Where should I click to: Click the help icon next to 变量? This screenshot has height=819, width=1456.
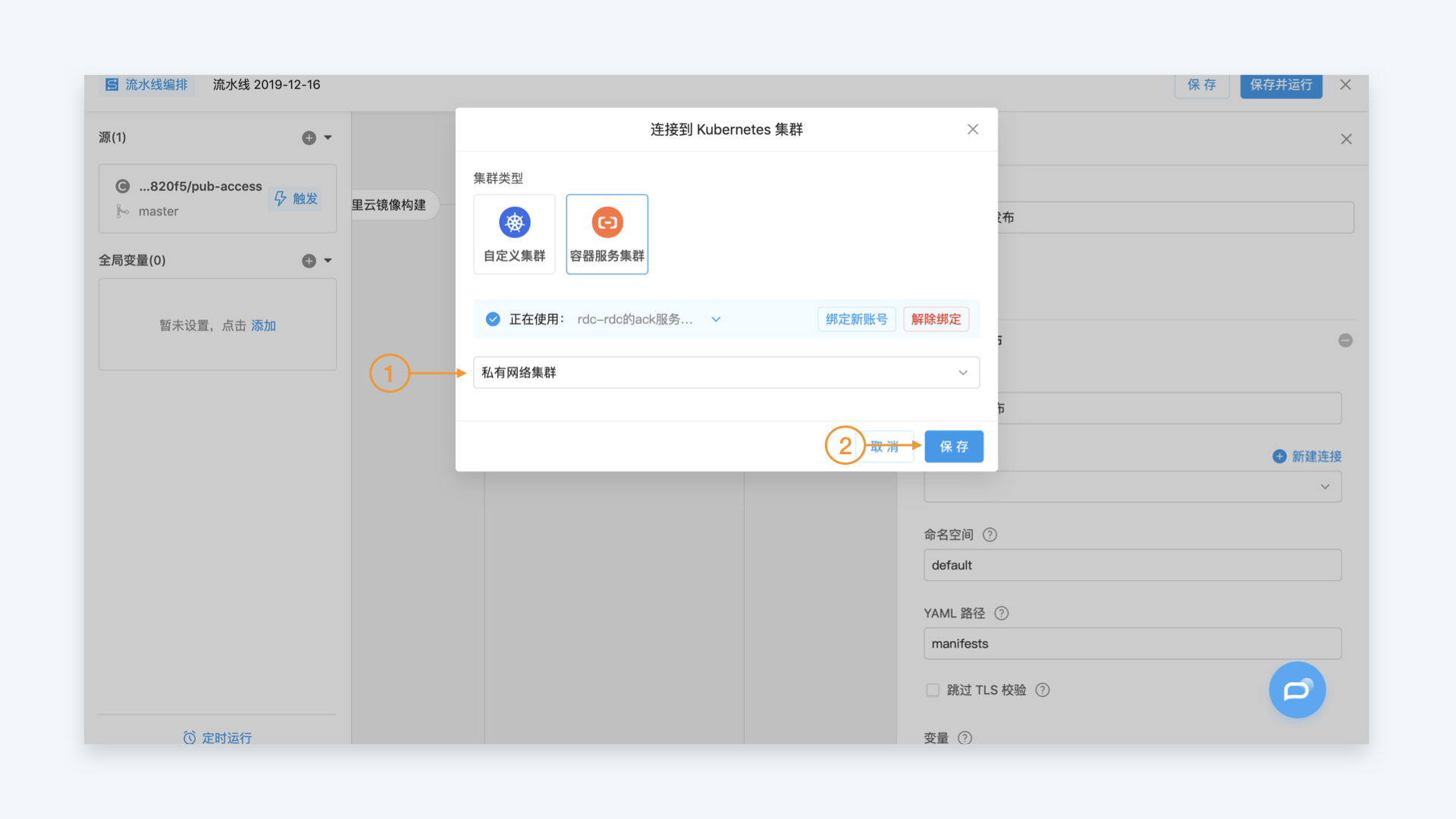point(965,737)
